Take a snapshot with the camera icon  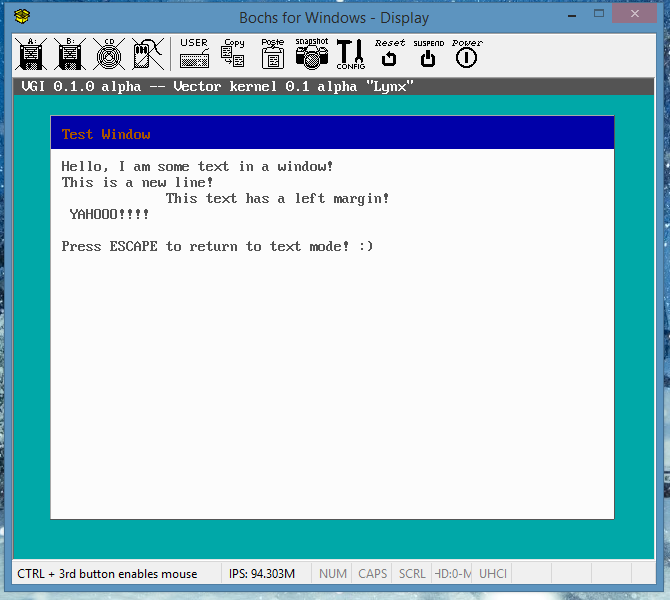[x=312, y=53]
